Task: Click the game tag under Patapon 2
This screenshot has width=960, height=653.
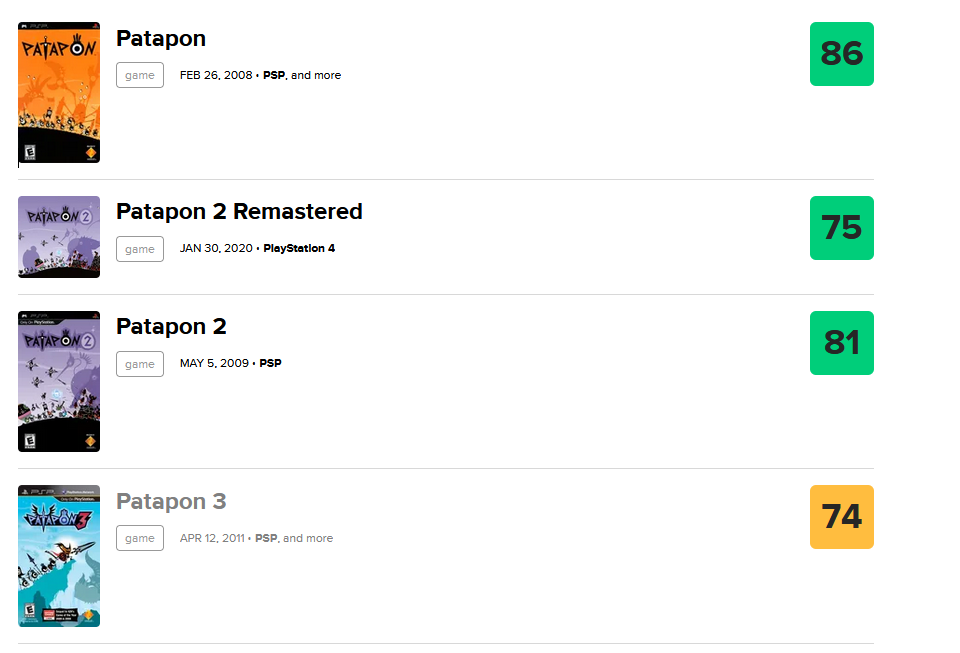Action: (140, 364)
